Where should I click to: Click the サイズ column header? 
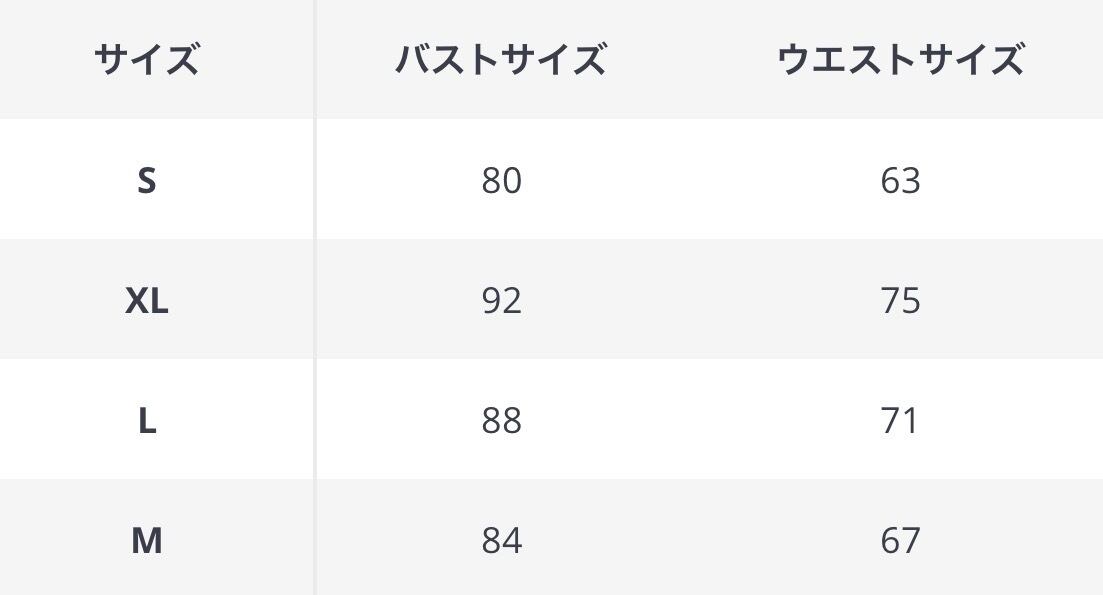point(147,60)
